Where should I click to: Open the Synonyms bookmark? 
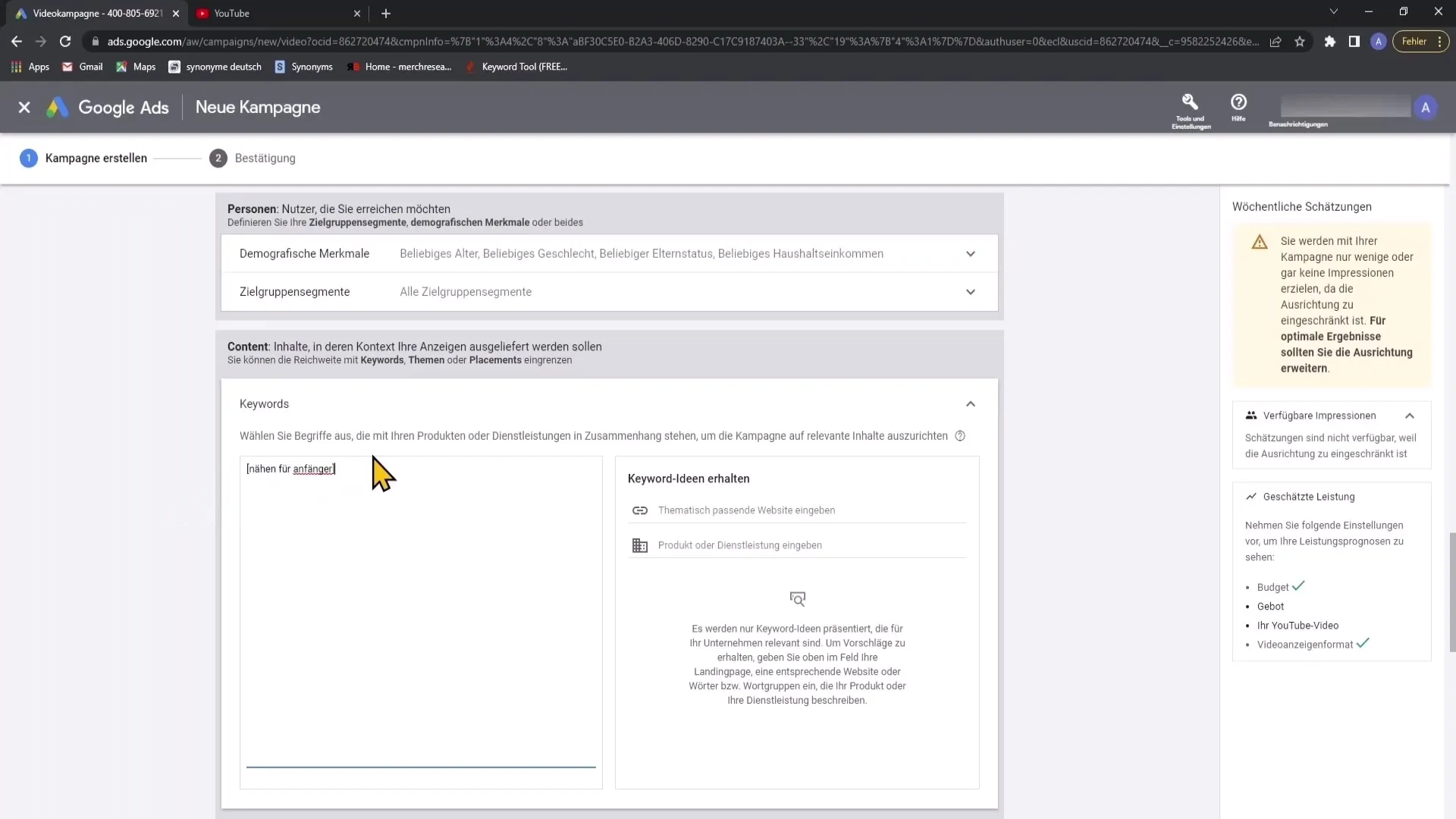pyautogui.click(x=303, y=67)
